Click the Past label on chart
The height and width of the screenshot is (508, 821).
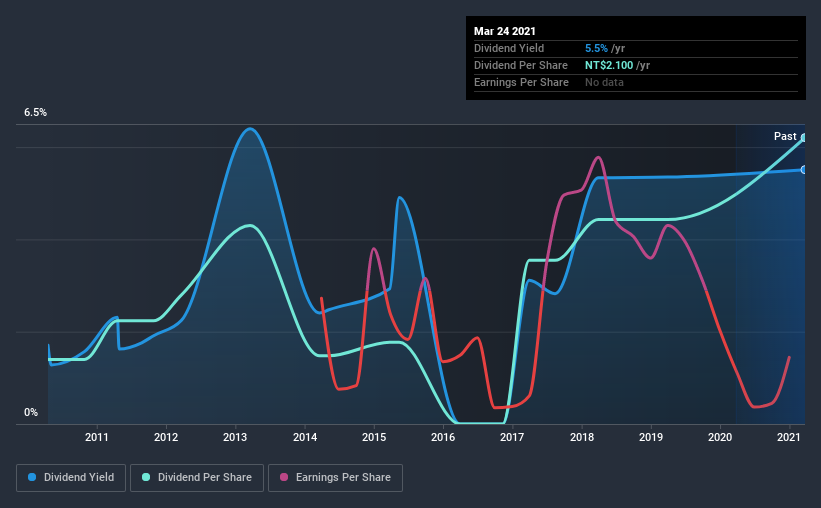point(785,136)
